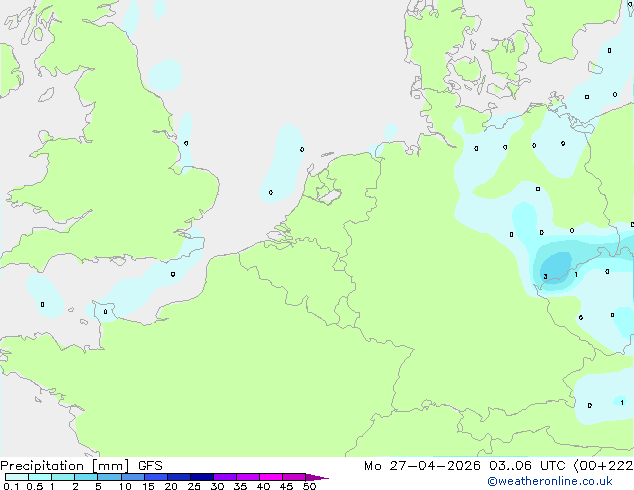Select the "50" legend scale label
The height and width of the screenshot is (490, 634).
[309, 486]
